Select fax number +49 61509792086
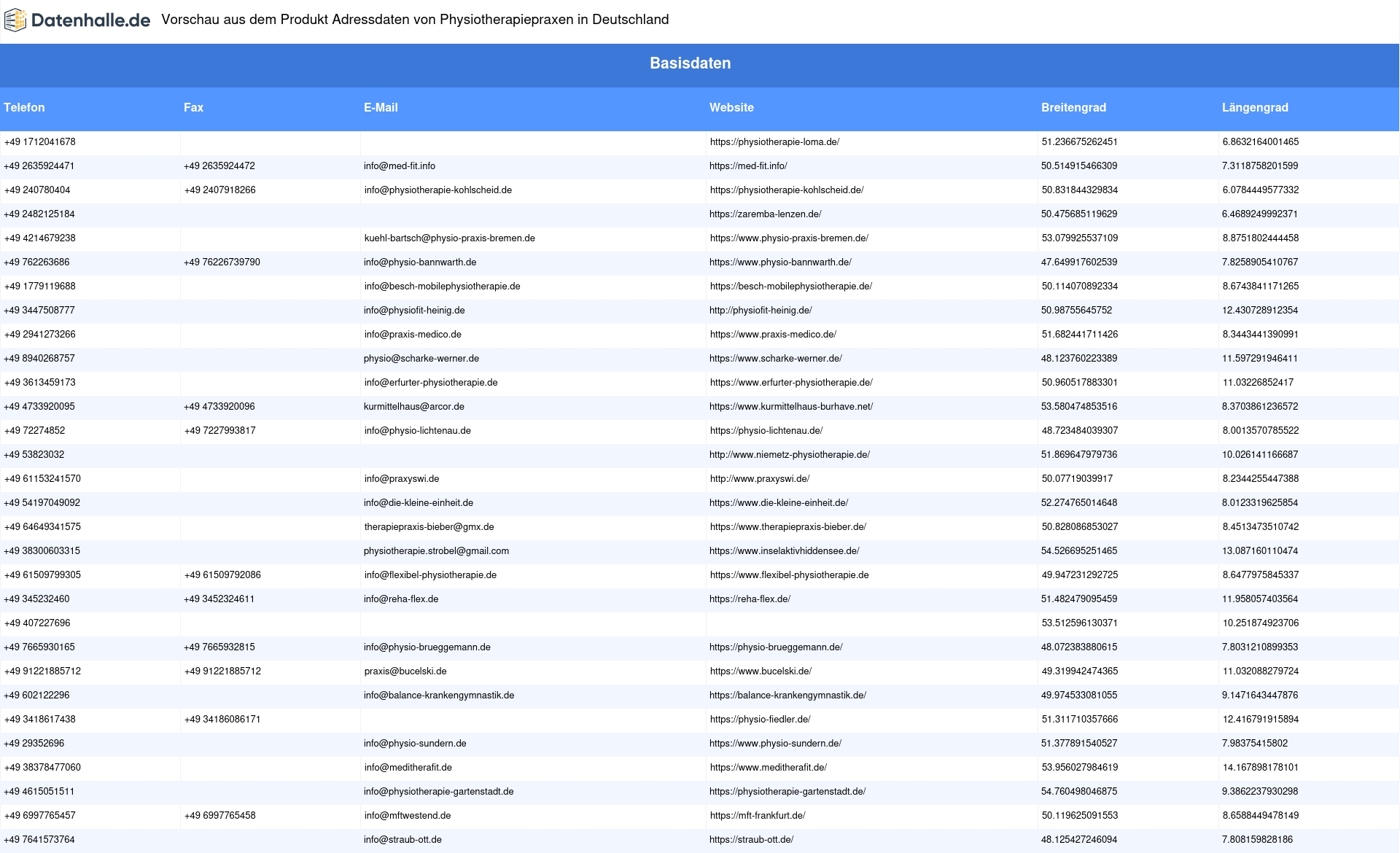1400x853 pixels. [222, 575]
